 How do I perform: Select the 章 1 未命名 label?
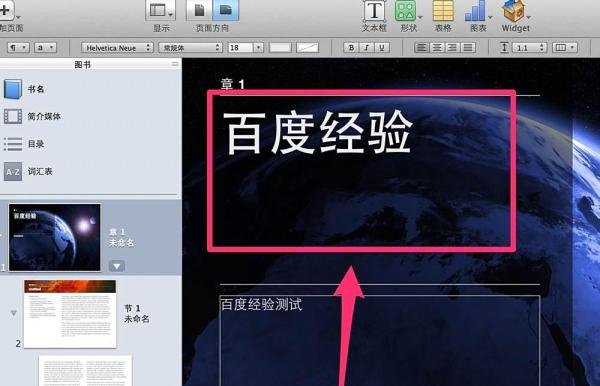[121, 237]
